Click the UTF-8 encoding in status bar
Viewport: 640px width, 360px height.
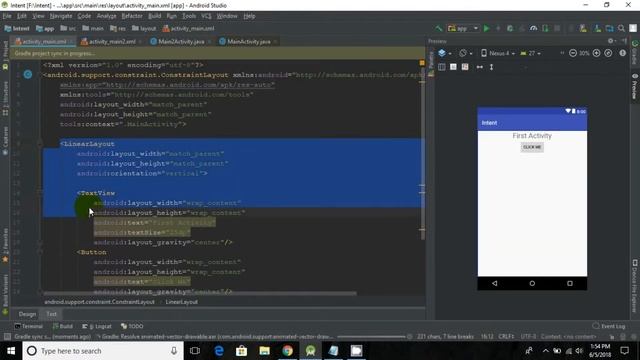click(x=528, y=337)
